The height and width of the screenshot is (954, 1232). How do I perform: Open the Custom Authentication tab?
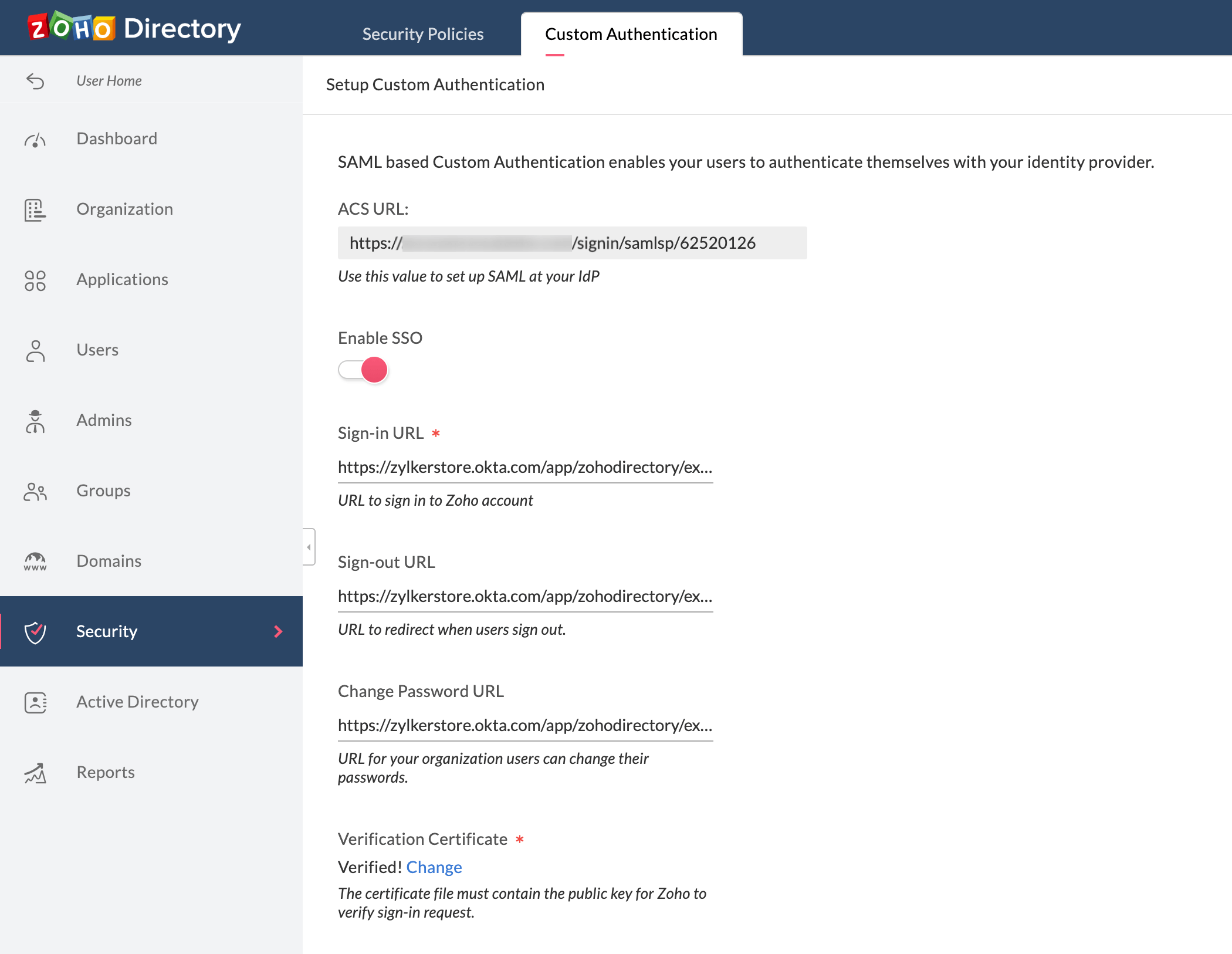pos(631,33)
